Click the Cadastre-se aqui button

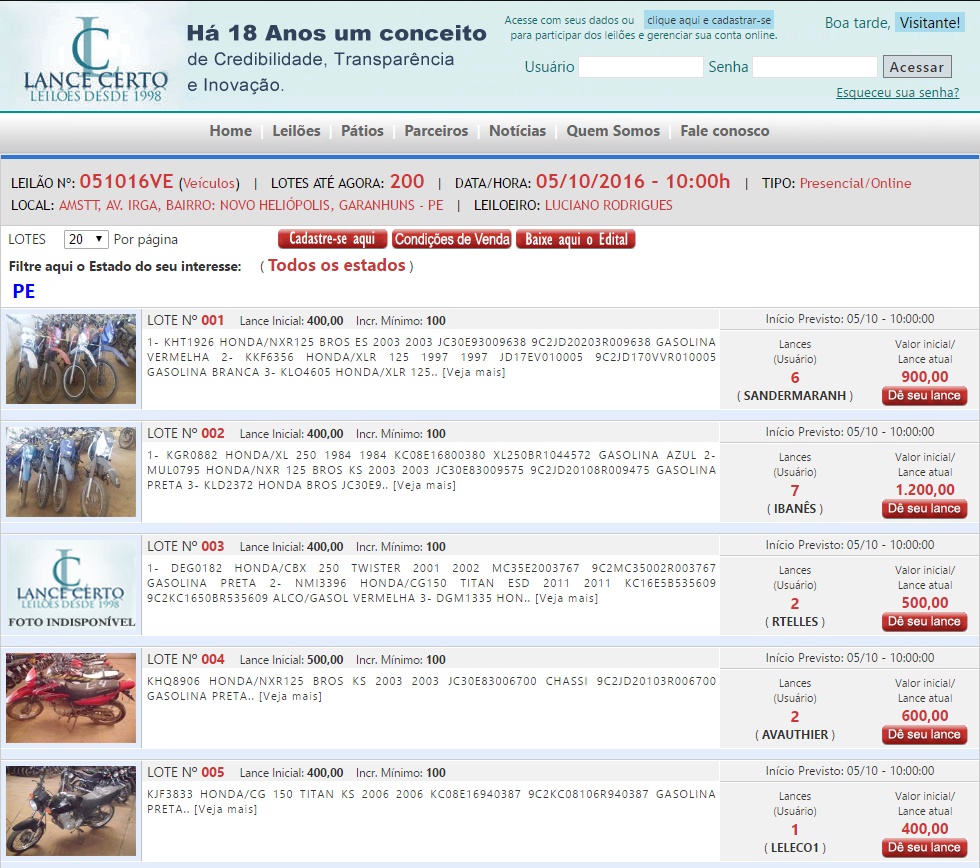(332, 239)
